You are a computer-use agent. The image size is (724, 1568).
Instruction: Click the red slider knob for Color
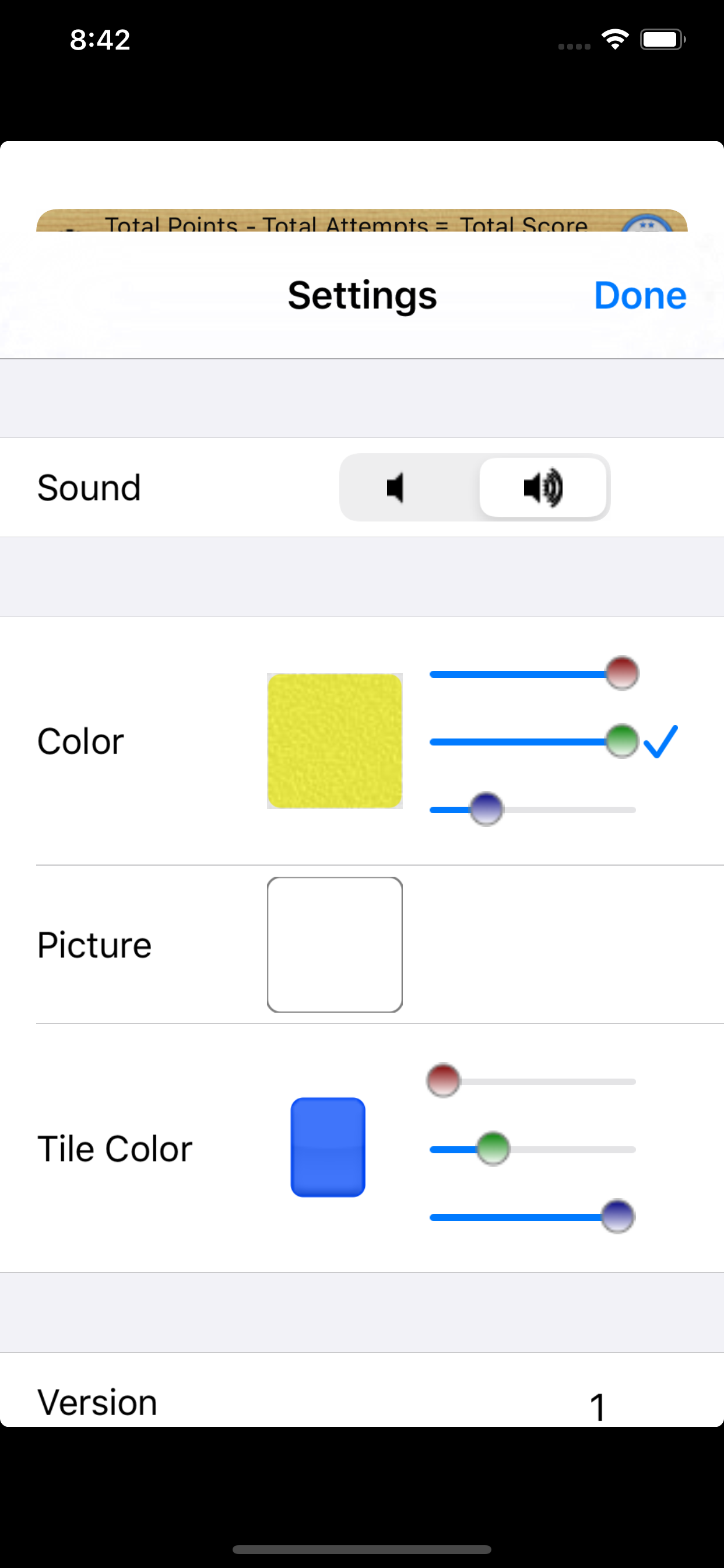(x=622, y=673)
